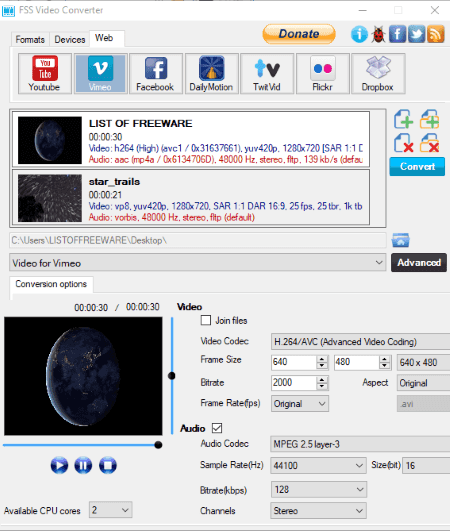Select the Youtube web preset
The width and height of the screenshot is (450, 531).
click(x=45, y=73)
